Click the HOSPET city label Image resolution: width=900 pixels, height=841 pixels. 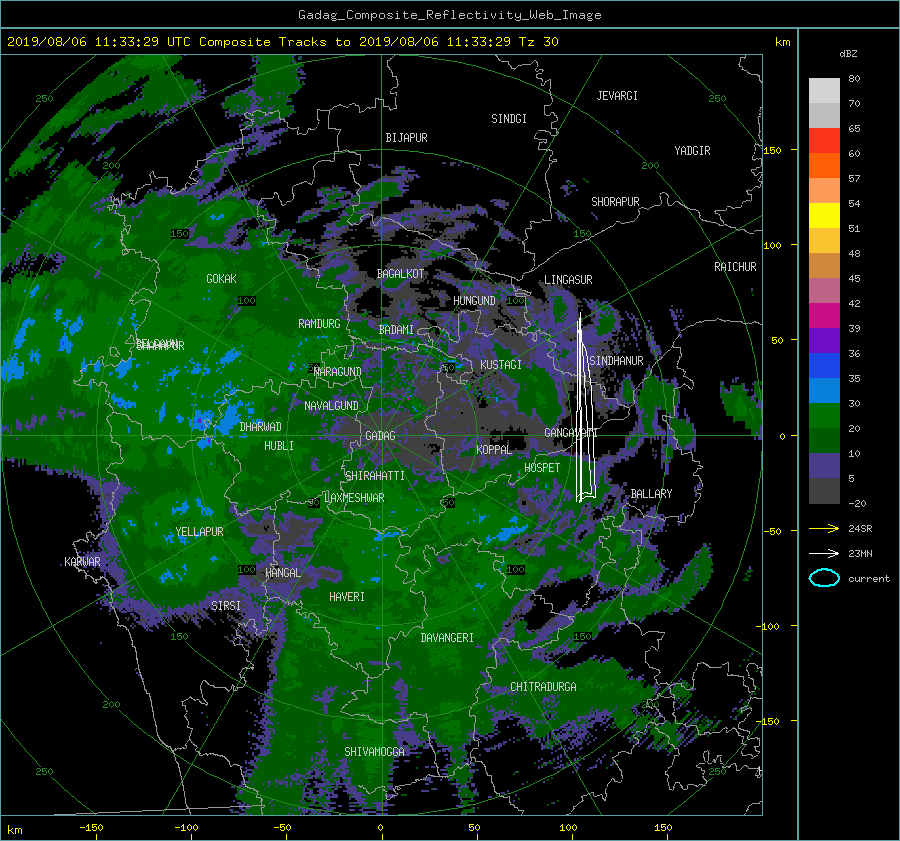(542, 468)
